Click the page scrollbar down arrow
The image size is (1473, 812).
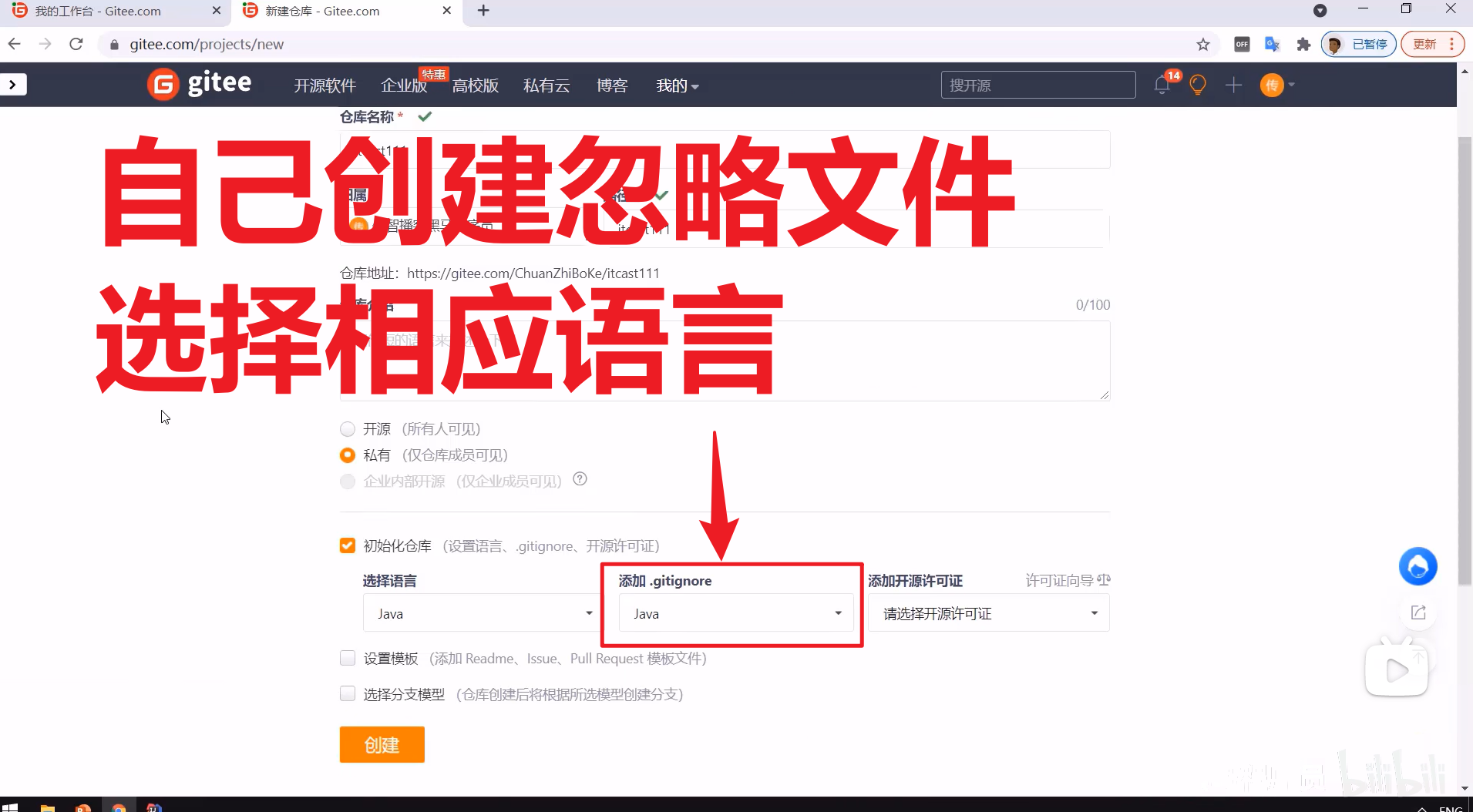1465,788
